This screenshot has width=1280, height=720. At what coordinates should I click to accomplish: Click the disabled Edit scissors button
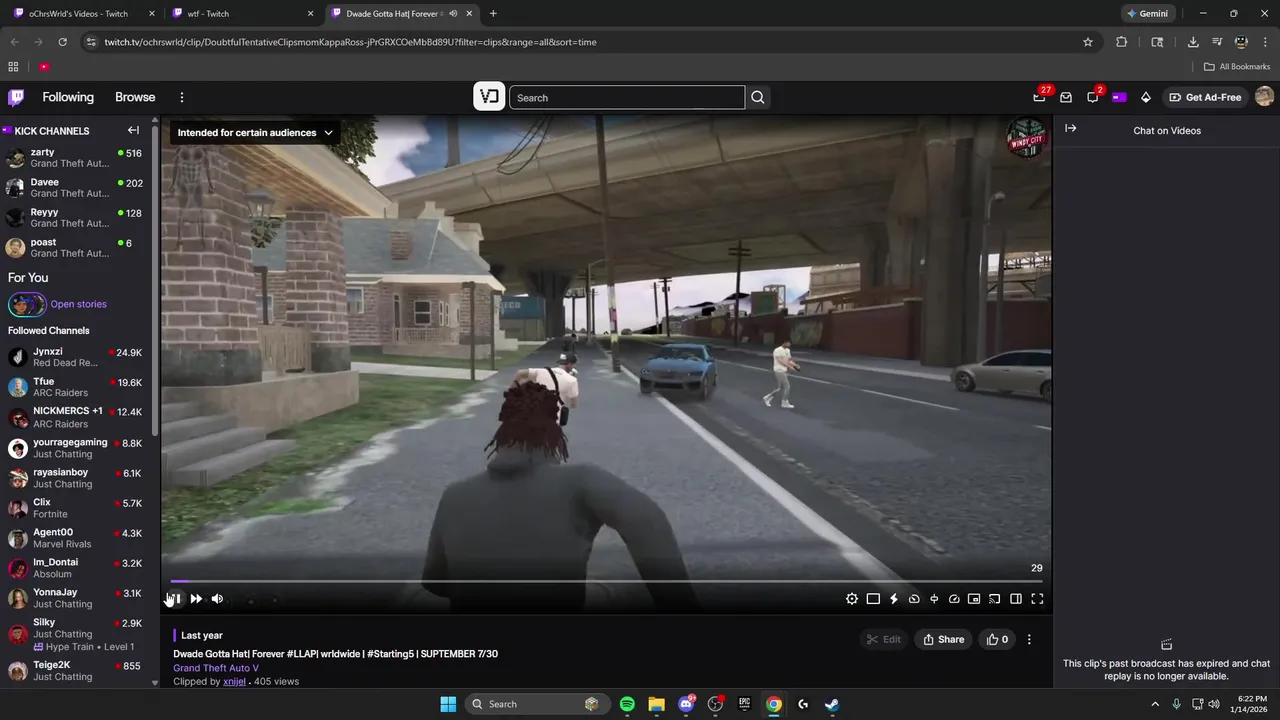pos(884,639)
